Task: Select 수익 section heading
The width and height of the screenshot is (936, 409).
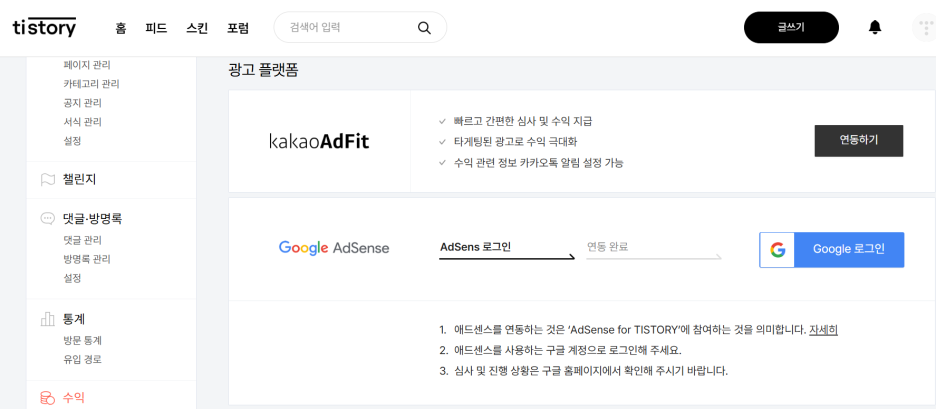Action: [74, 397]
